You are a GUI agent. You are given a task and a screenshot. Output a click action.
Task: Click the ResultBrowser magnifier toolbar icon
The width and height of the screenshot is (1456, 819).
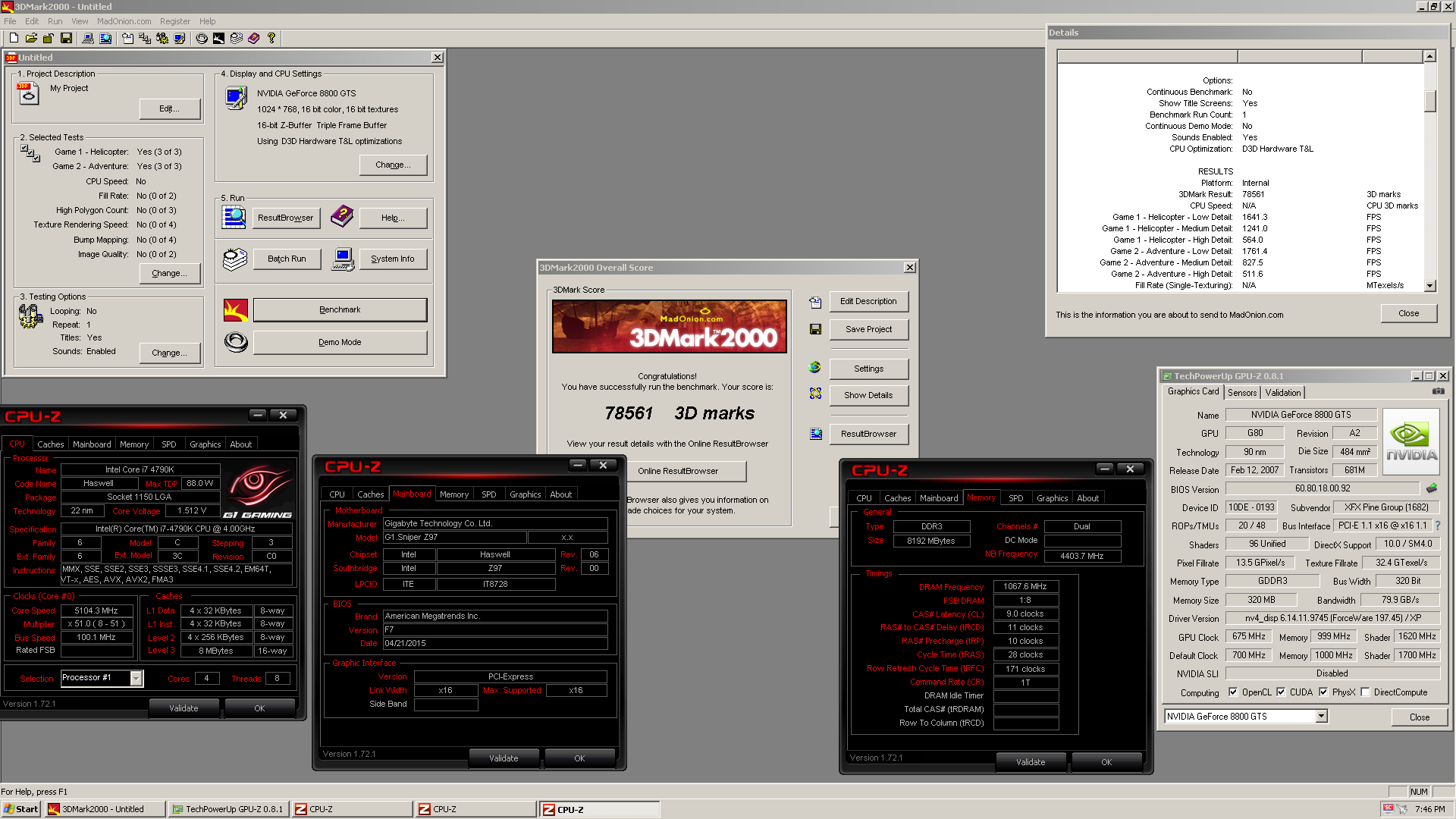(105, 38)
